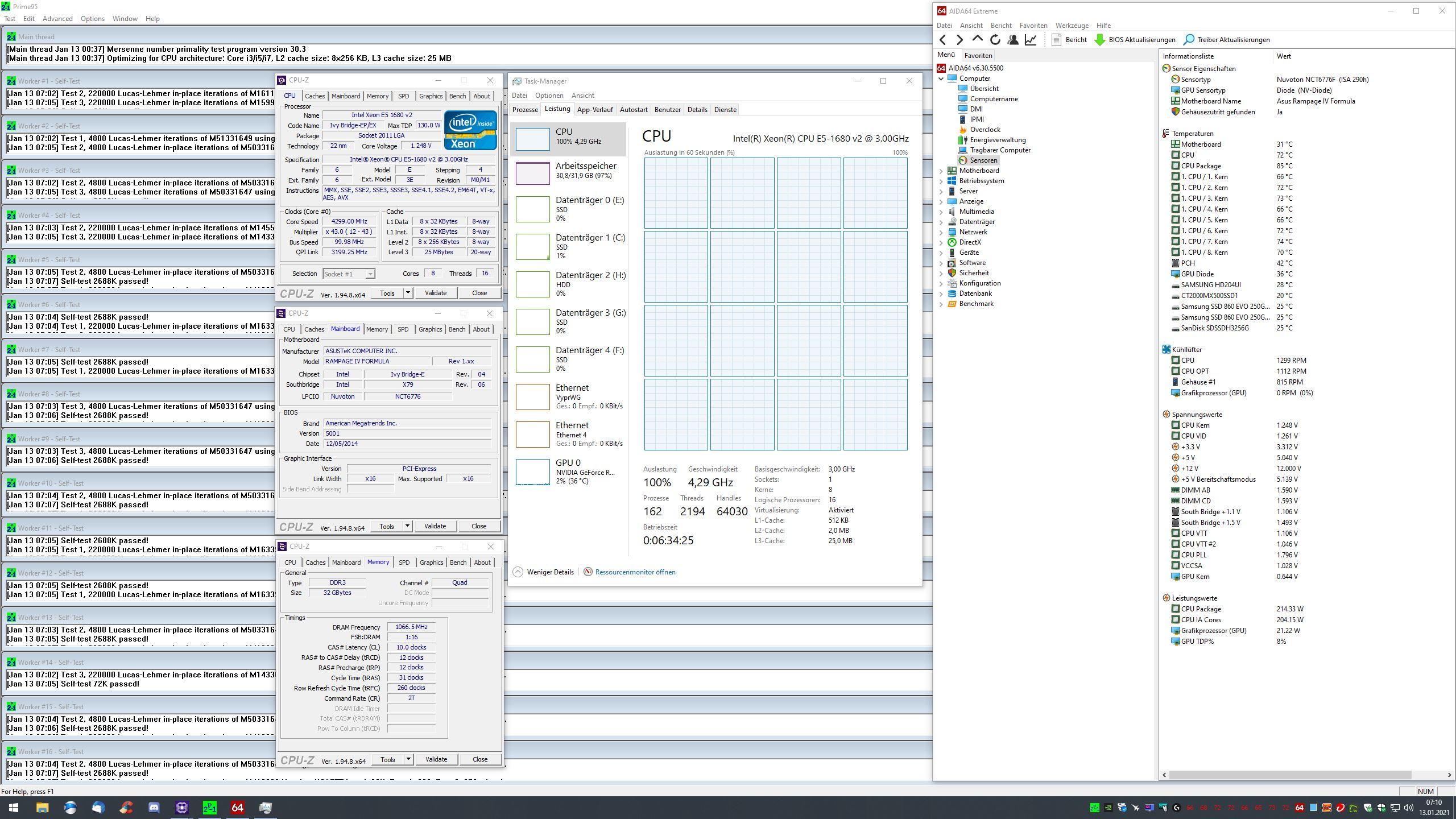Click Validate in top CPU-Z window
1456x819 pixels.
tap(435, 293)
